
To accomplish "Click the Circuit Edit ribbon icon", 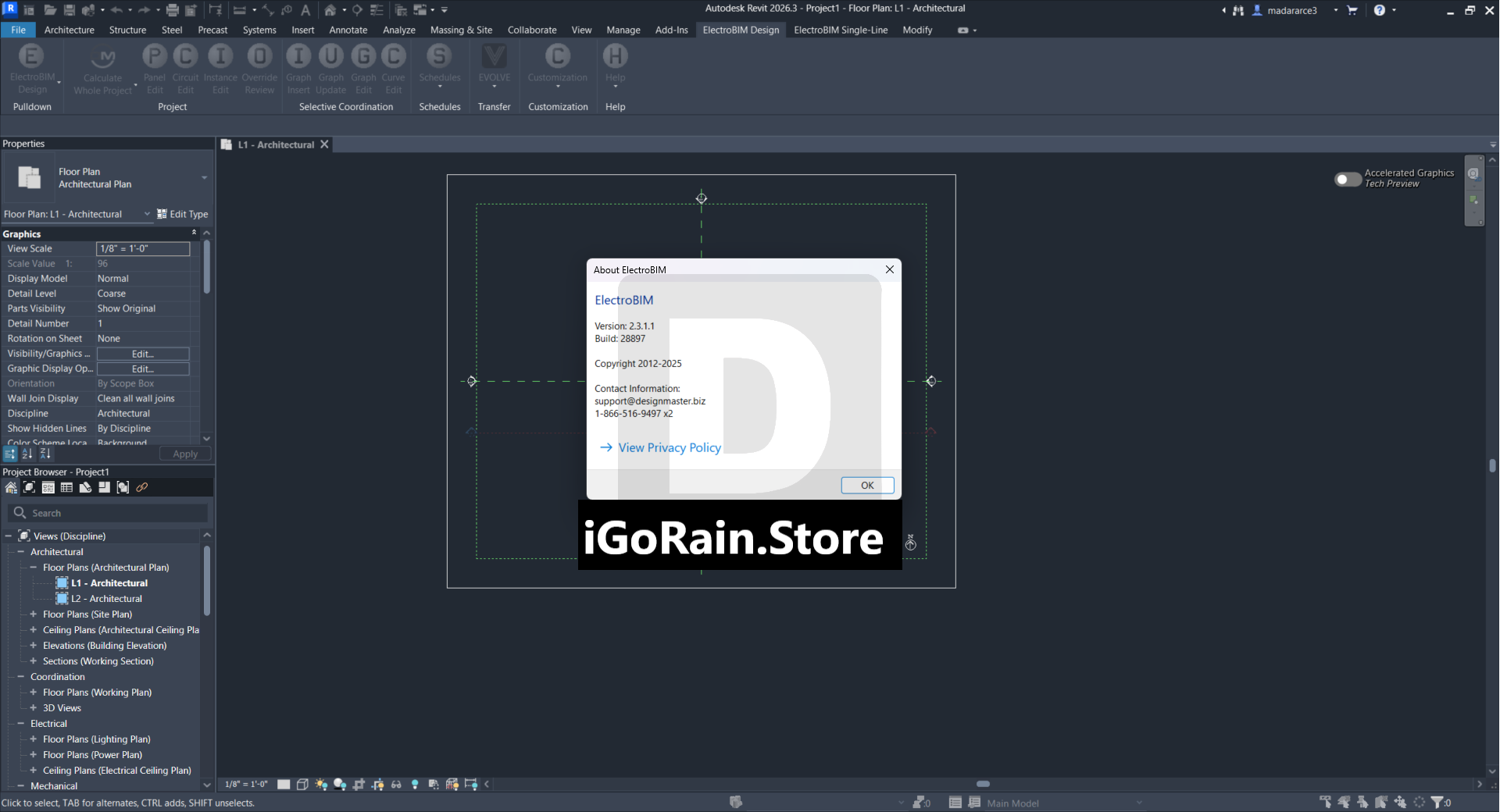I will (185, 69).
